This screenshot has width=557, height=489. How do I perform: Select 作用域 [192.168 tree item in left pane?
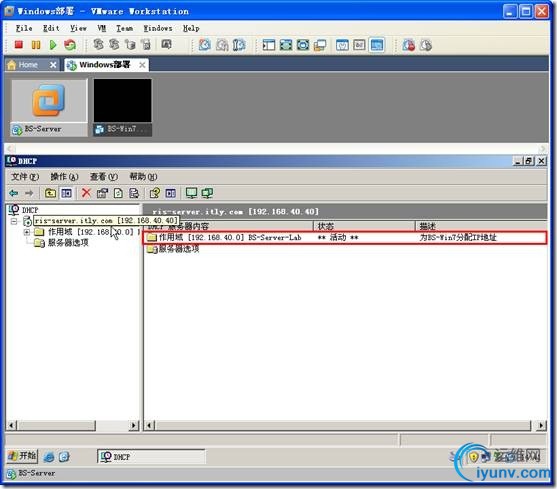coord(90,232)
